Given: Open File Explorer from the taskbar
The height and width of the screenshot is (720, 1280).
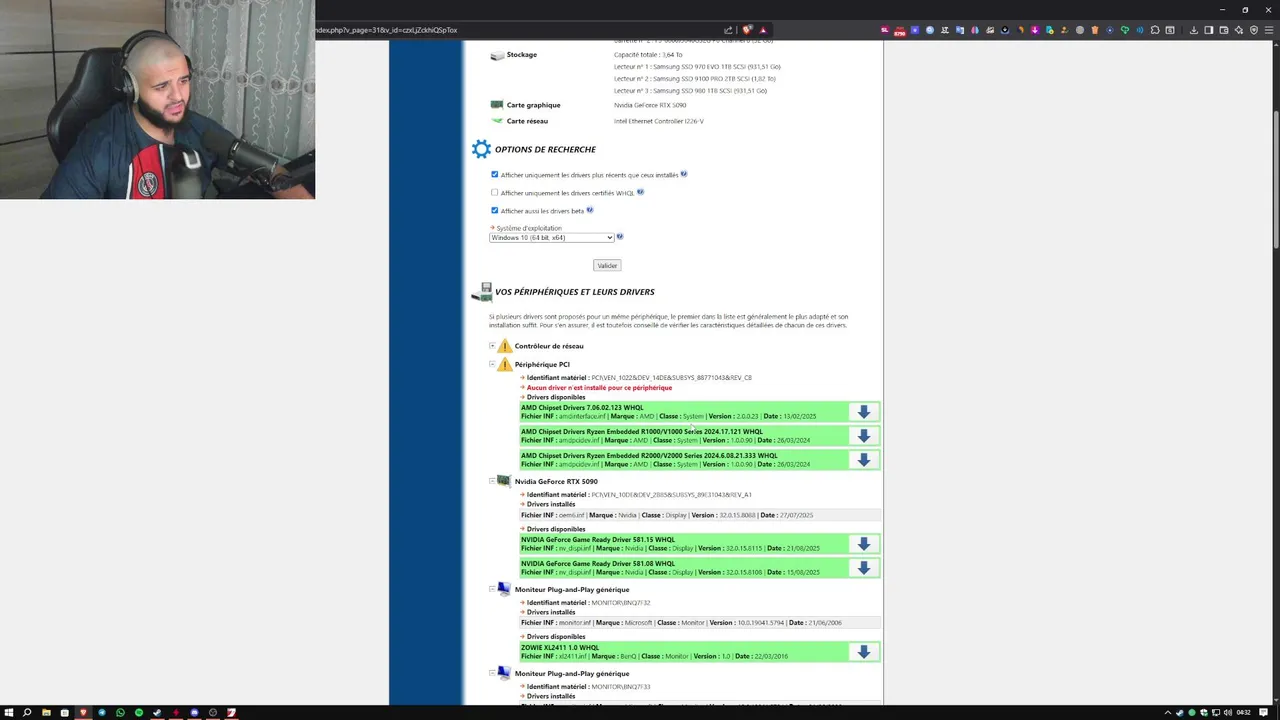Looking at the screenshot, I should pyautogui.click(x=46, y=713).
